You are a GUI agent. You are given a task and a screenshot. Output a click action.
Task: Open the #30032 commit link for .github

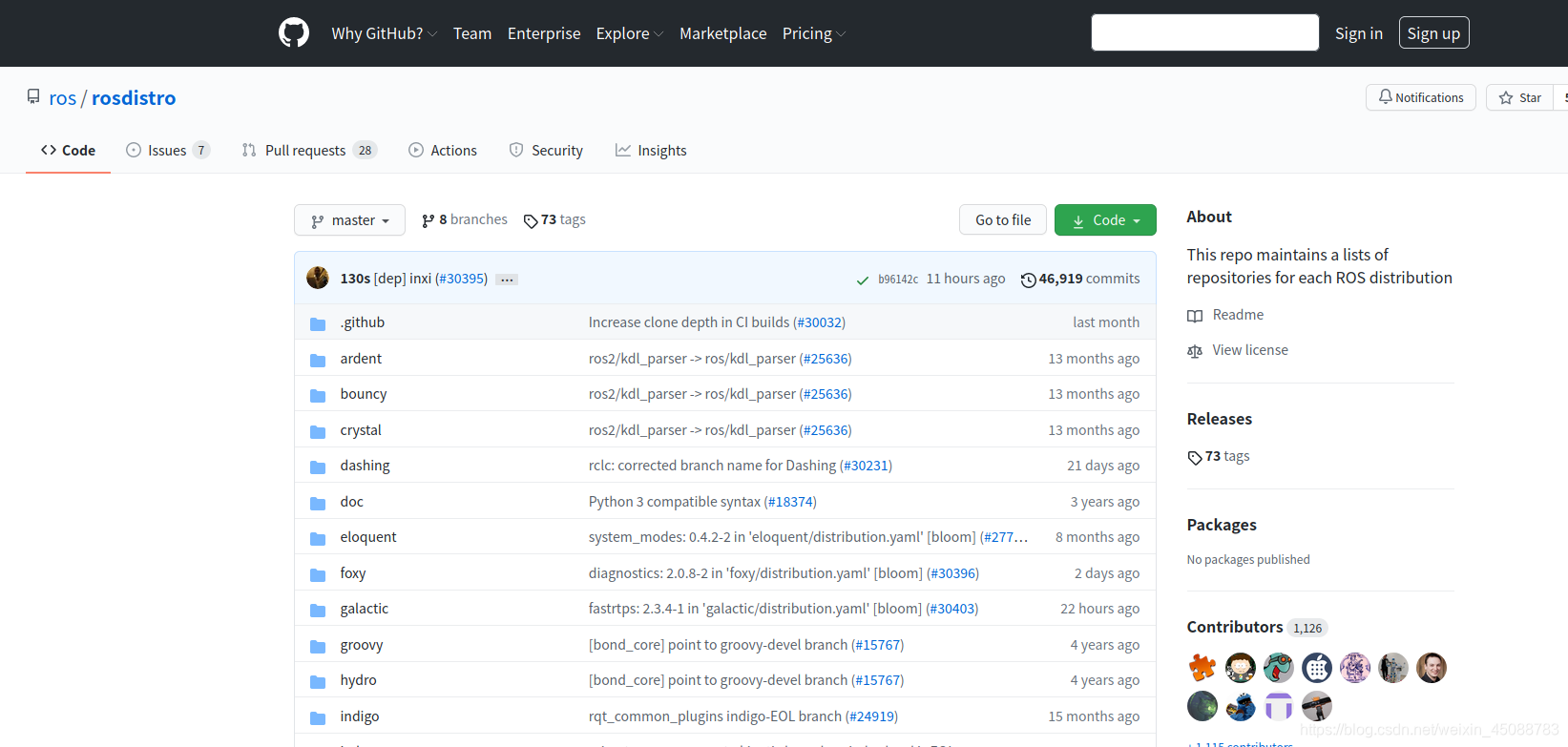pyautogui.click(x=819, y=322)
